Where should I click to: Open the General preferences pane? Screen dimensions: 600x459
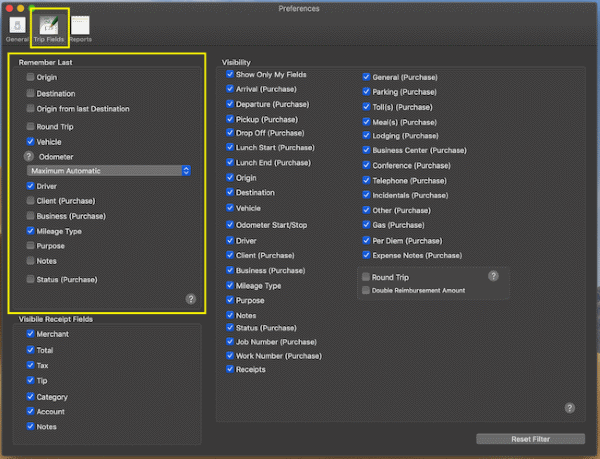[x=17, y=27]
